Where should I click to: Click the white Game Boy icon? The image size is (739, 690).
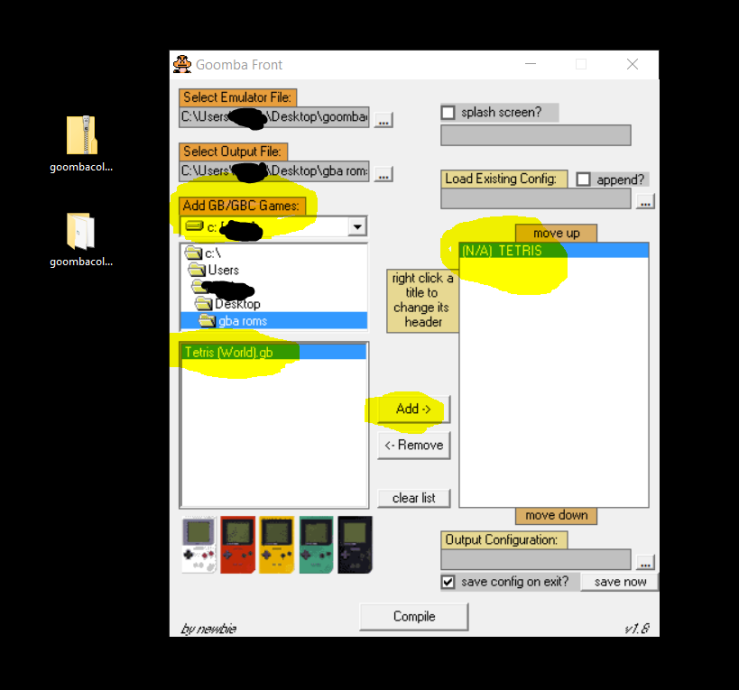tap(199, 545)
